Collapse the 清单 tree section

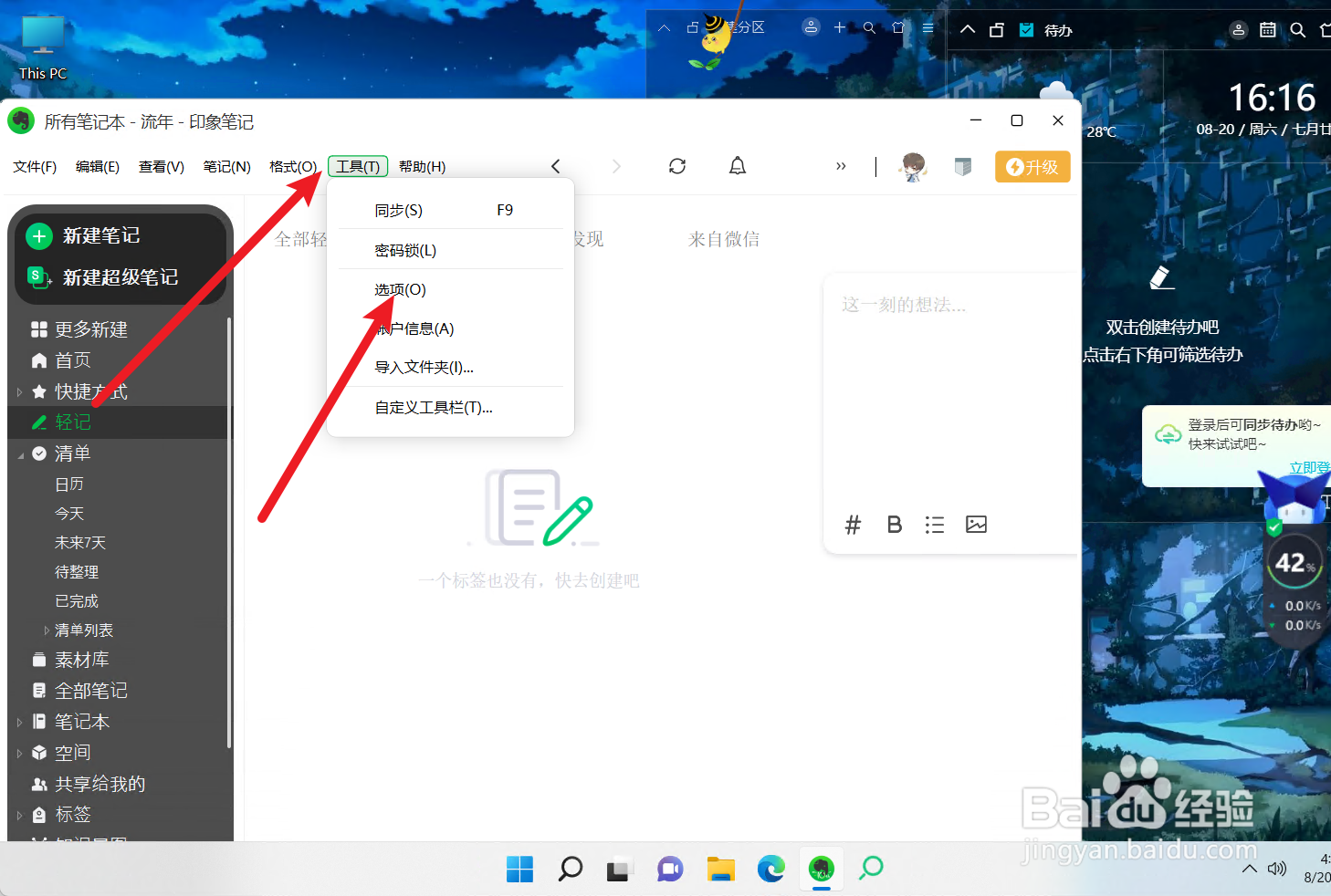coord(20,454)
